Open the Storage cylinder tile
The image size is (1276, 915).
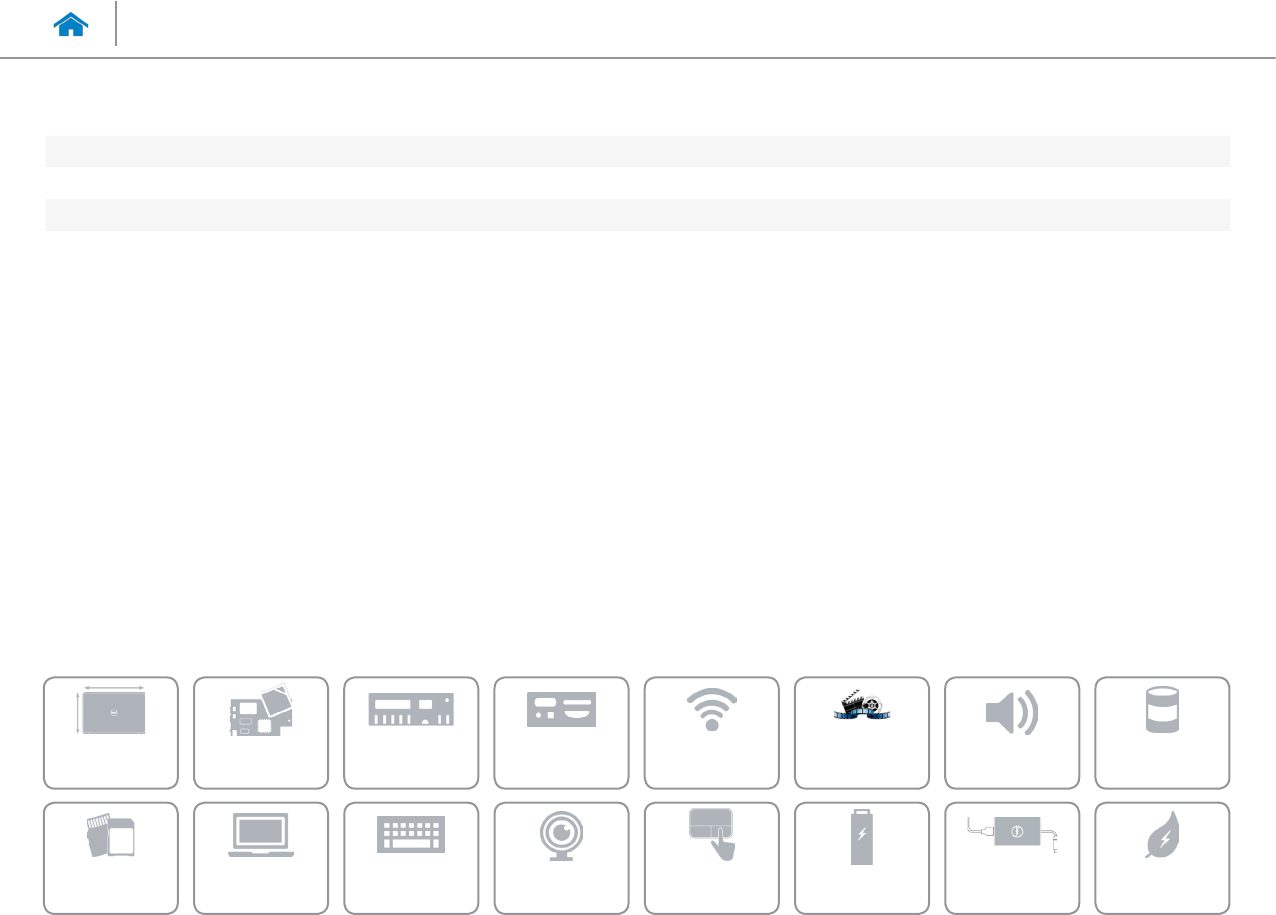coord(1163,733)
